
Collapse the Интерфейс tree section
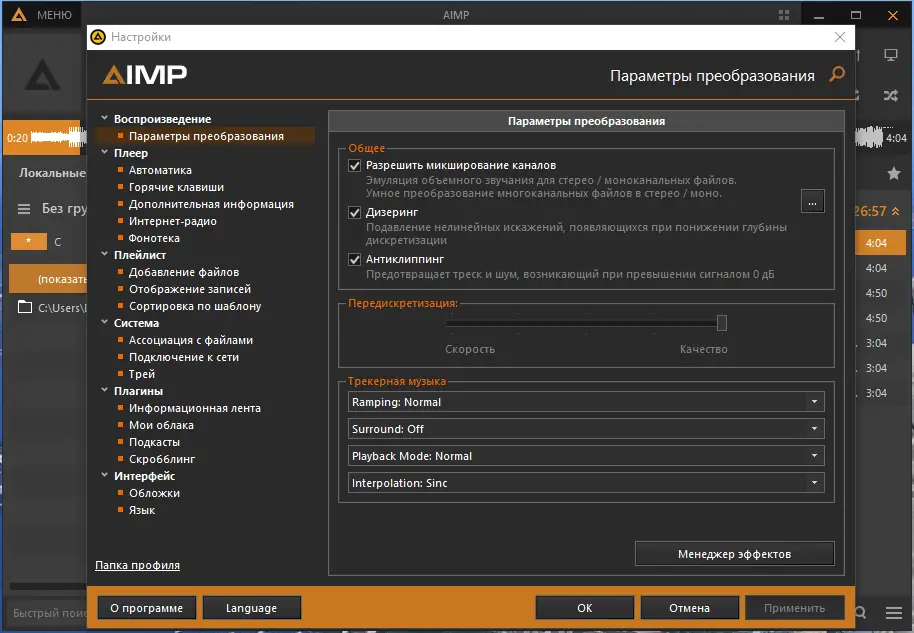(x=104, y=475)
